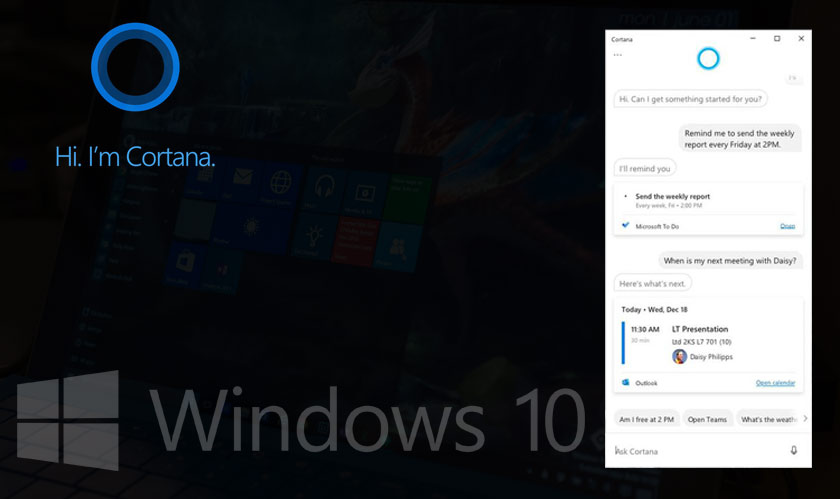Click Daisy Philipps' avatar picture
The height and width of the screenshot is (499, 840).
coord(679,356)
